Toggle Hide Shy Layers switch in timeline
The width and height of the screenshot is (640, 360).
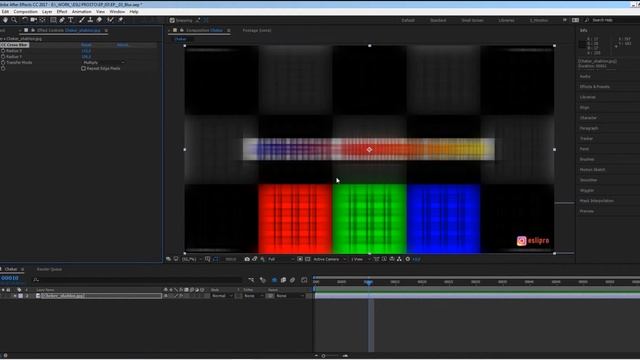click(x=274, y=280)
